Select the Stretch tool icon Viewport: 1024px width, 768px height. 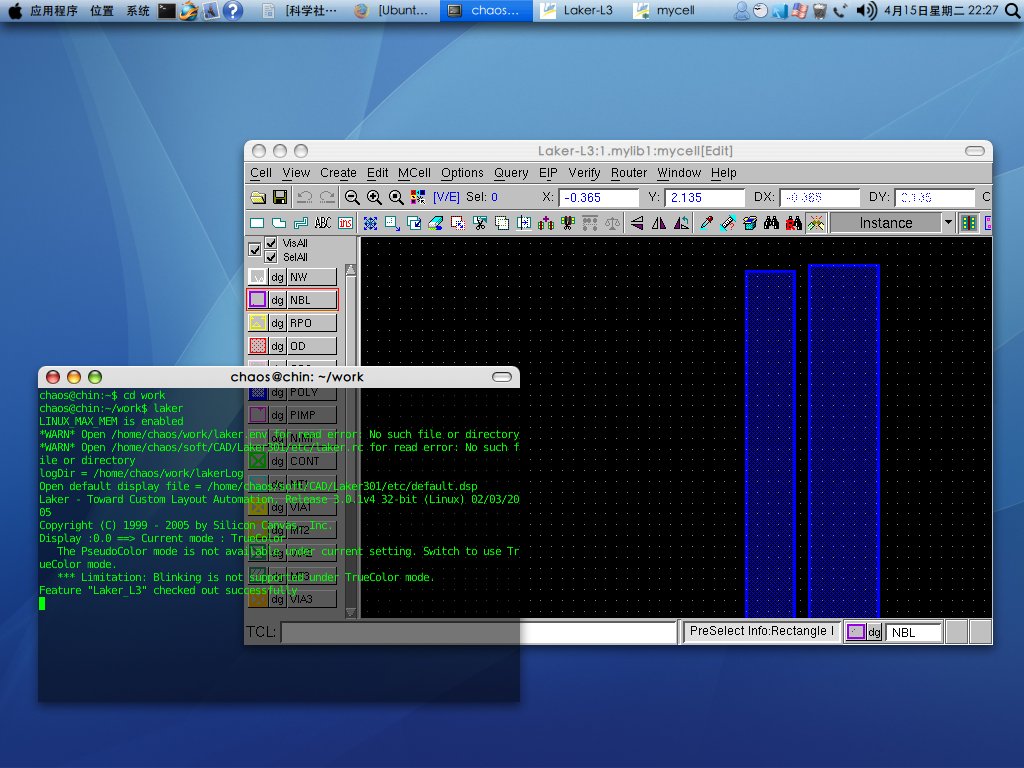392,223
